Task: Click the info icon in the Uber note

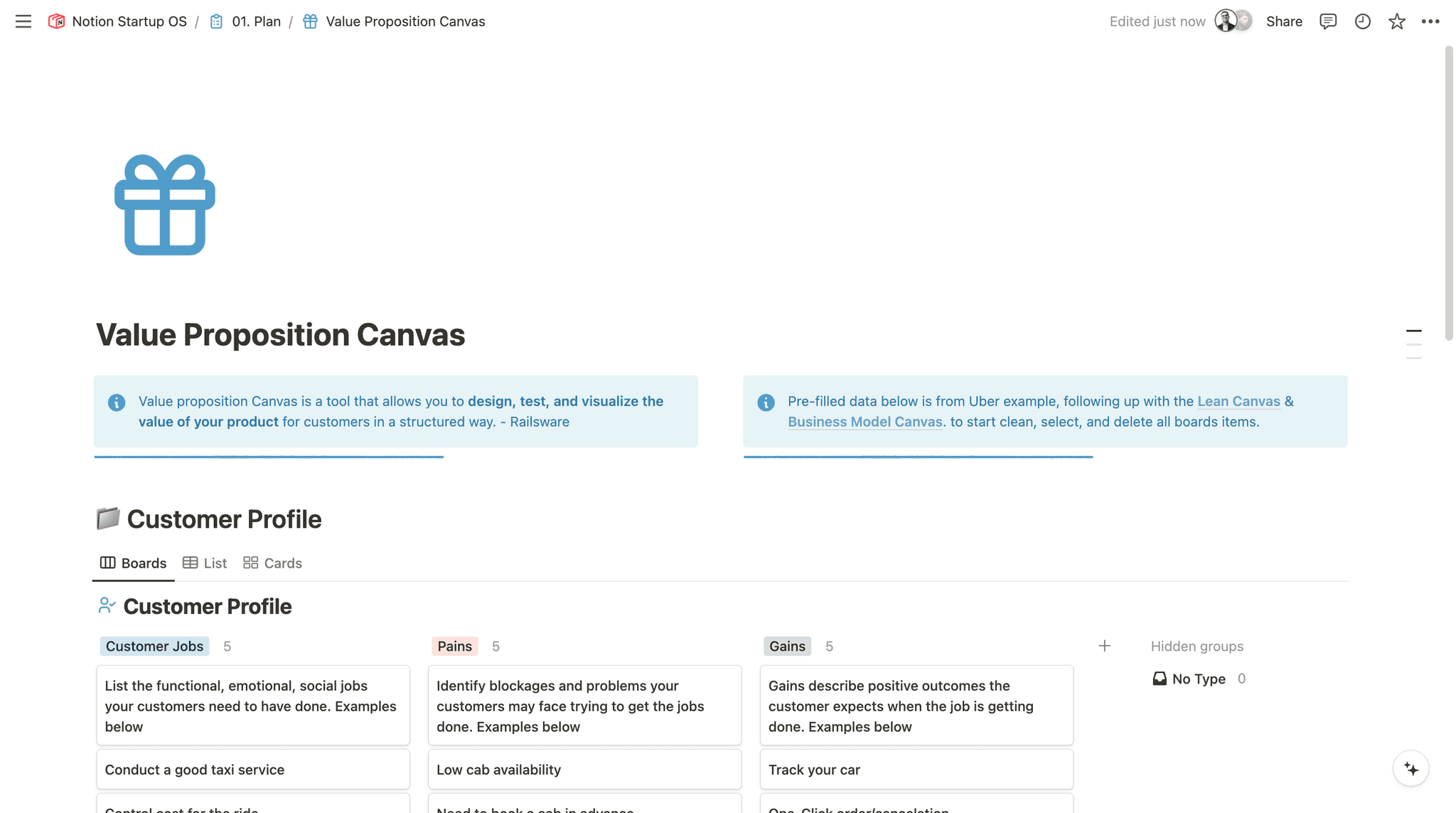Action: click(766, 403)
